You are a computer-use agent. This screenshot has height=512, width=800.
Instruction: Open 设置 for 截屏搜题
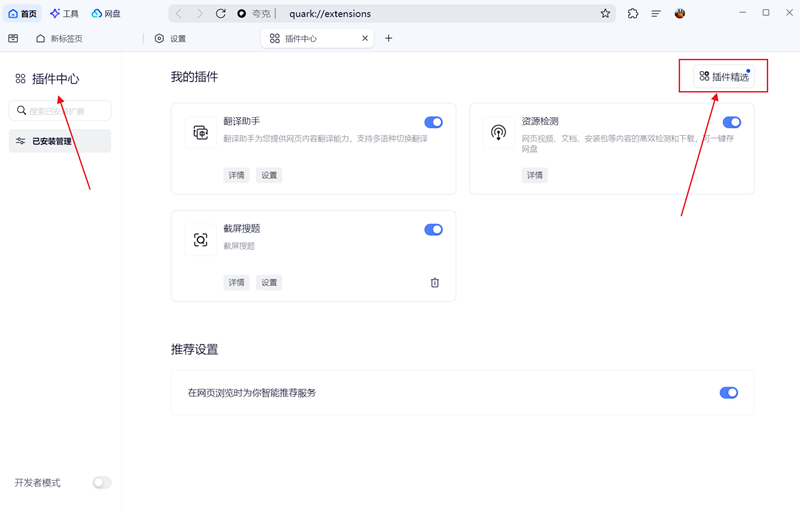pos(269,282)
